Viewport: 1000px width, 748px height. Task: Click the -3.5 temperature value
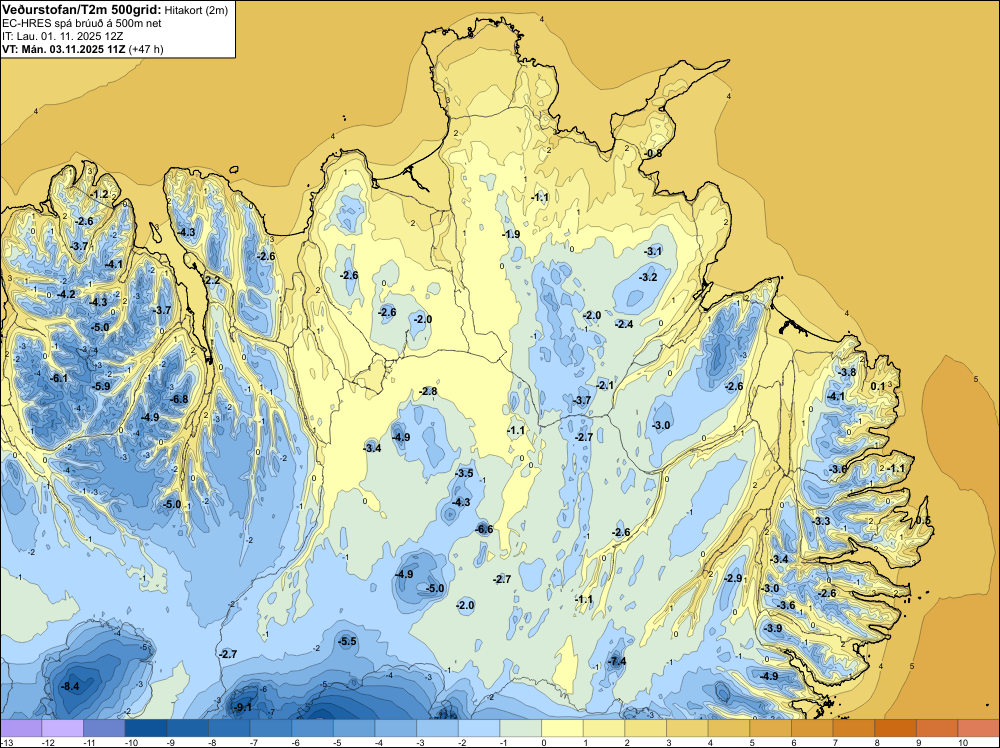click(x=464, y=473)
